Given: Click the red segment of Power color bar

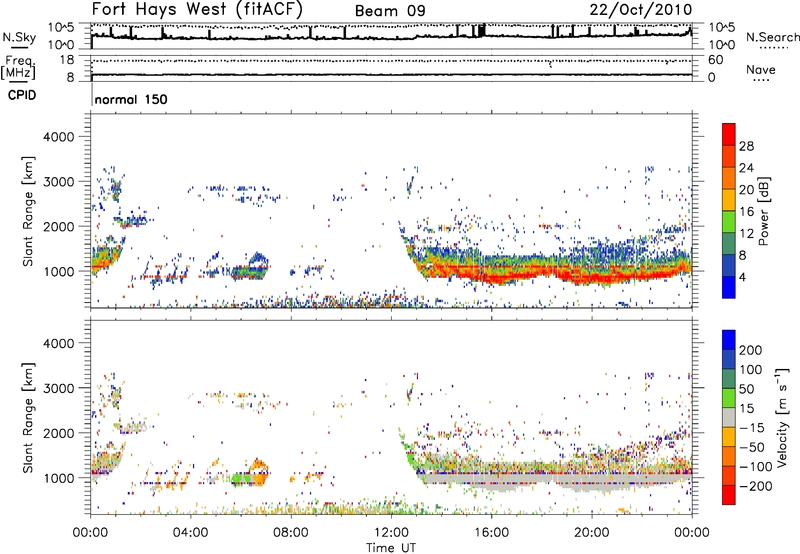Looking at the screenshot, I should click(x=729, y=134).
